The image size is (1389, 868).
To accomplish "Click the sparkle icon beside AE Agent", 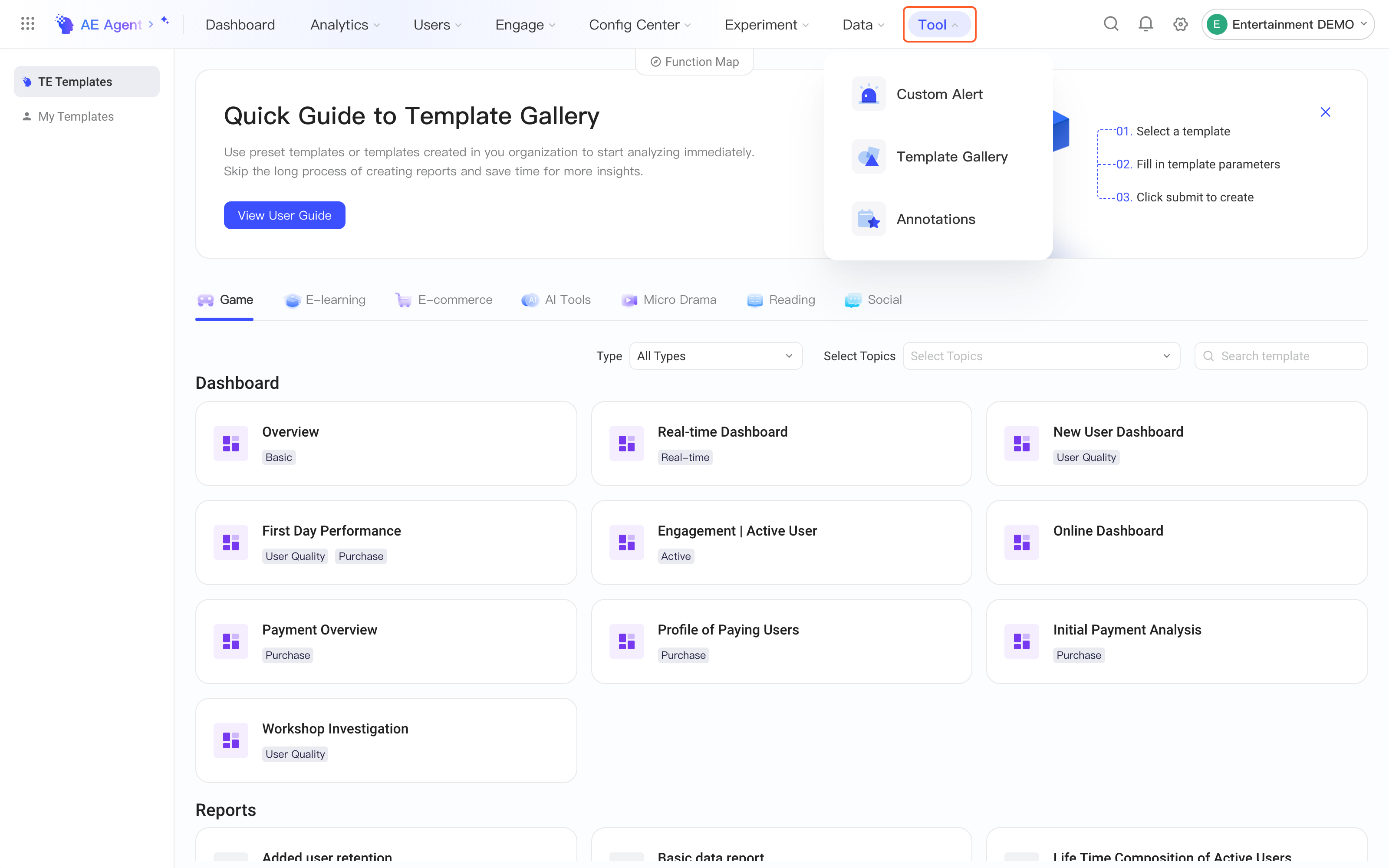I will (165, 21).
